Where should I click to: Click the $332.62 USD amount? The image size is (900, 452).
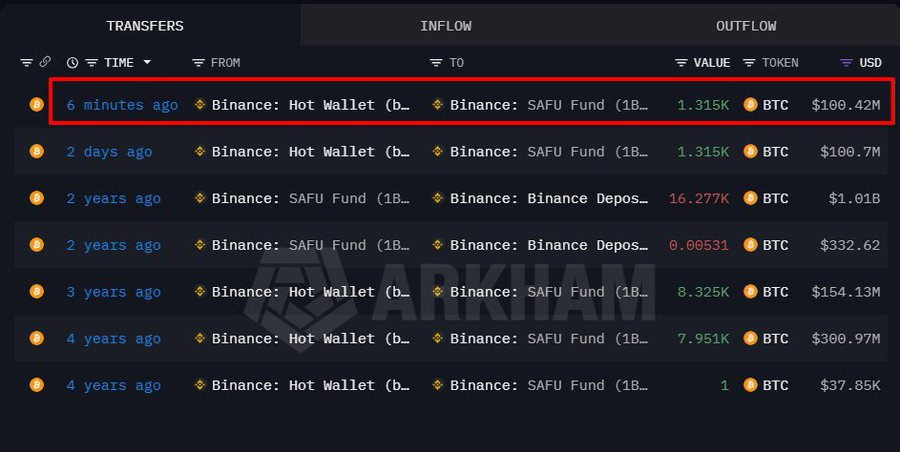tap(850, 245)
